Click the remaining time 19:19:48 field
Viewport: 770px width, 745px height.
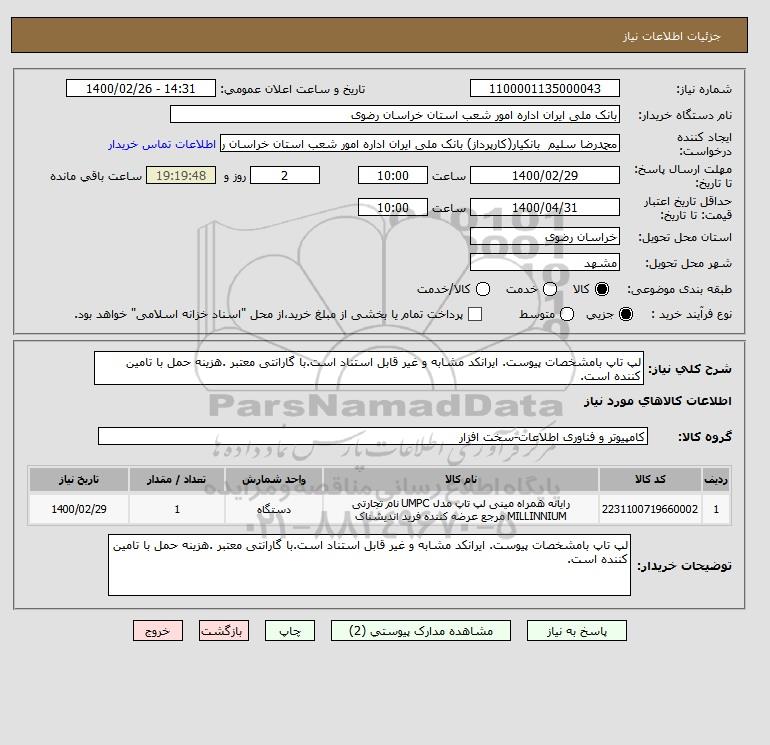181,175
